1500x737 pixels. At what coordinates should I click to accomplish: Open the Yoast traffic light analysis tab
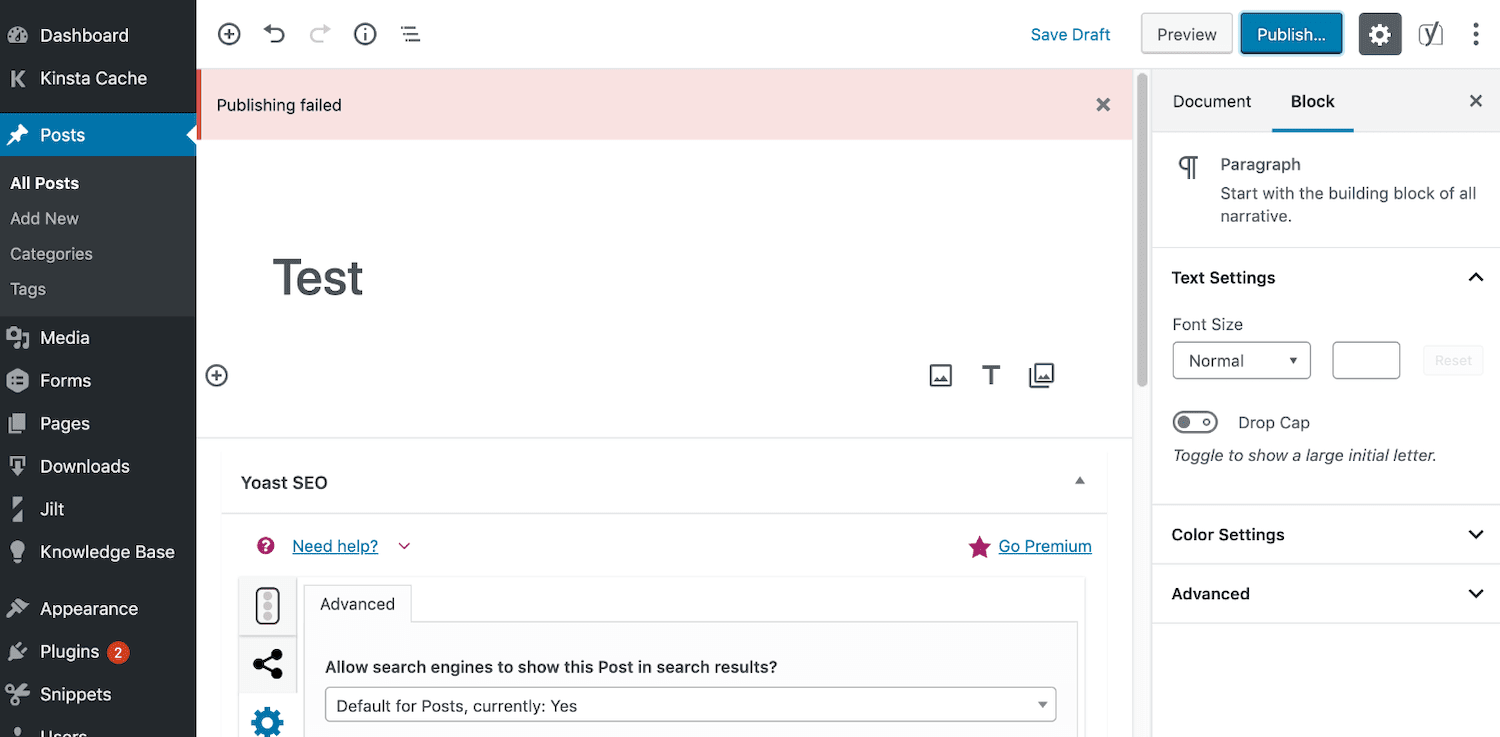267,605
